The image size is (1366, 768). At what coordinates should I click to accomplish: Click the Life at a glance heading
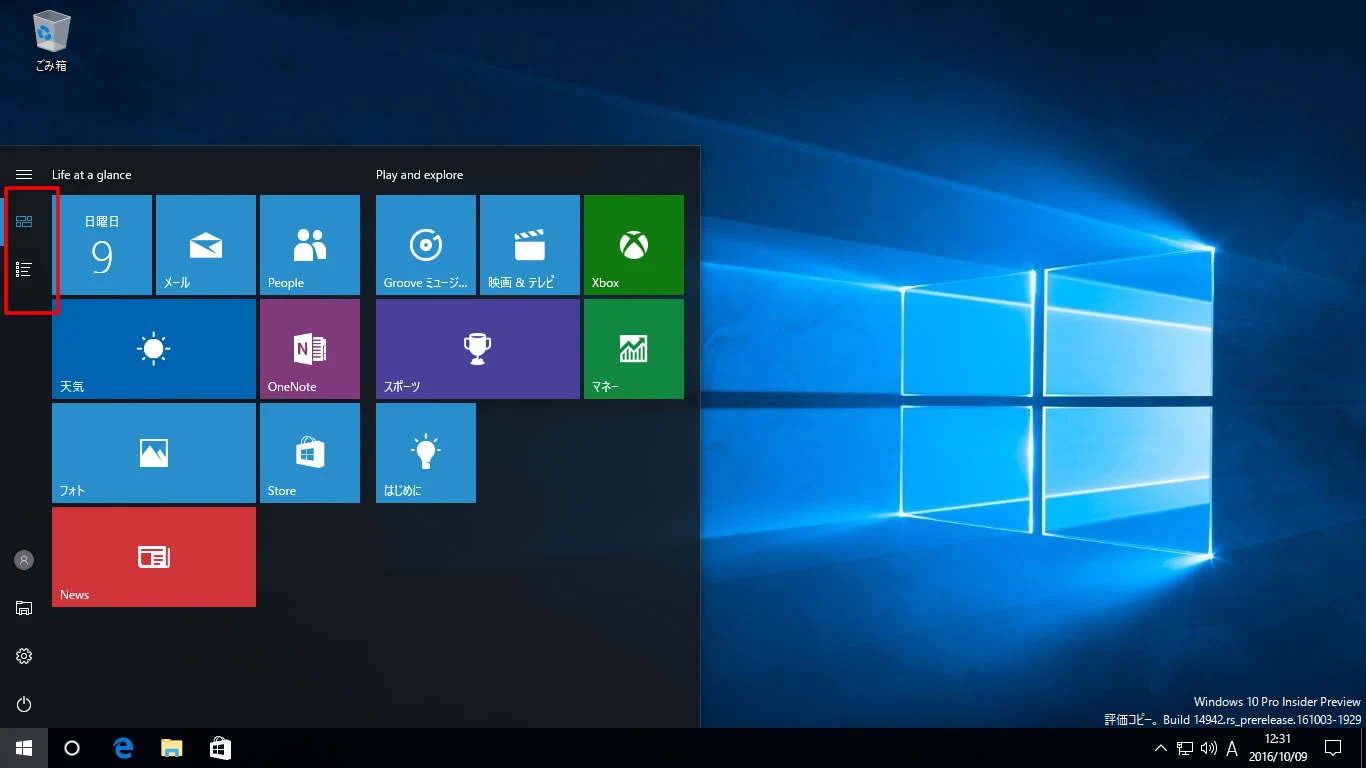pyautogui.click(x=92, y=175)
